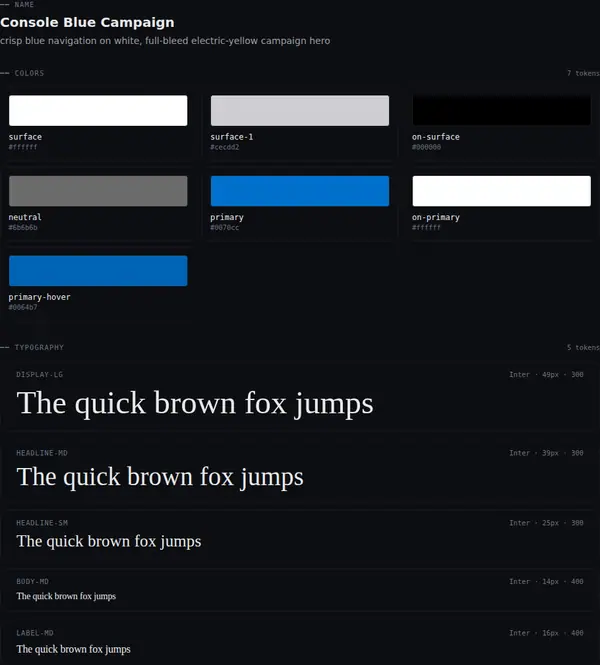Click the white surface color swatch

(98, 110)
